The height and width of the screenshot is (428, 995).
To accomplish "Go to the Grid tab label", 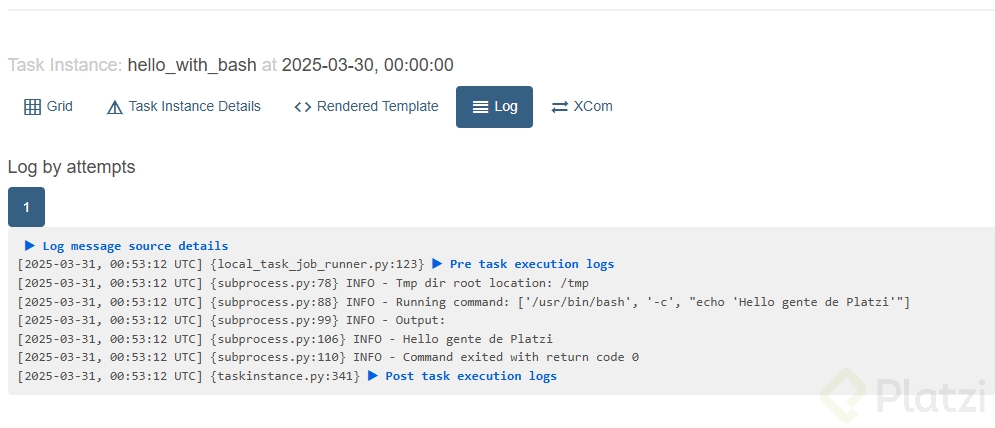I will (60, 107).
